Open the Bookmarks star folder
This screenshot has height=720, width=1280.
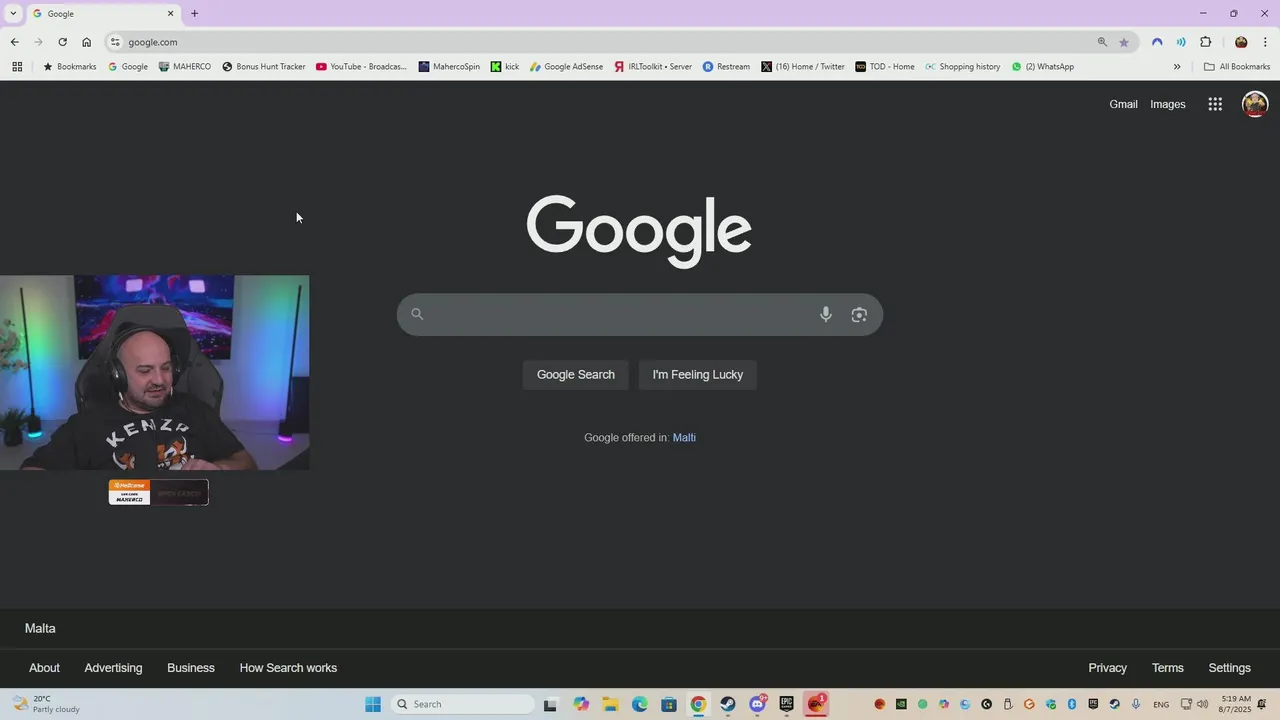(69, 67)
